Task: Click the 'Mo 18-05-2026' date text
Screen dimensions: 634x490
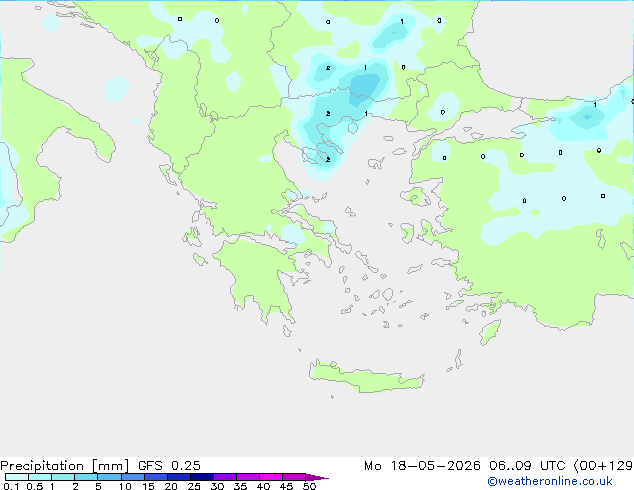Action: coord(422,466)
